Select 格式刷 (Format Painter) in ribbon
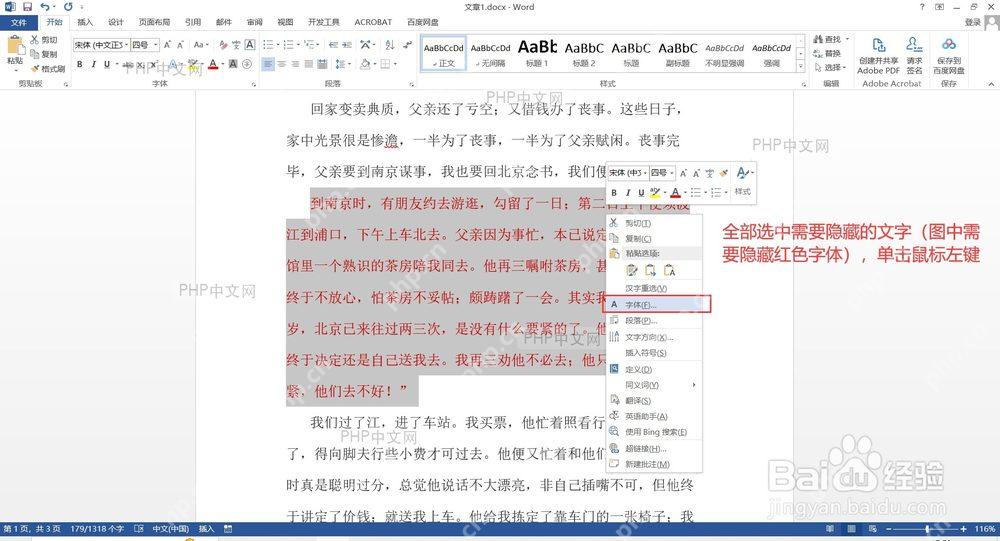The image size is (1000, 541). [x=48, y=68]
